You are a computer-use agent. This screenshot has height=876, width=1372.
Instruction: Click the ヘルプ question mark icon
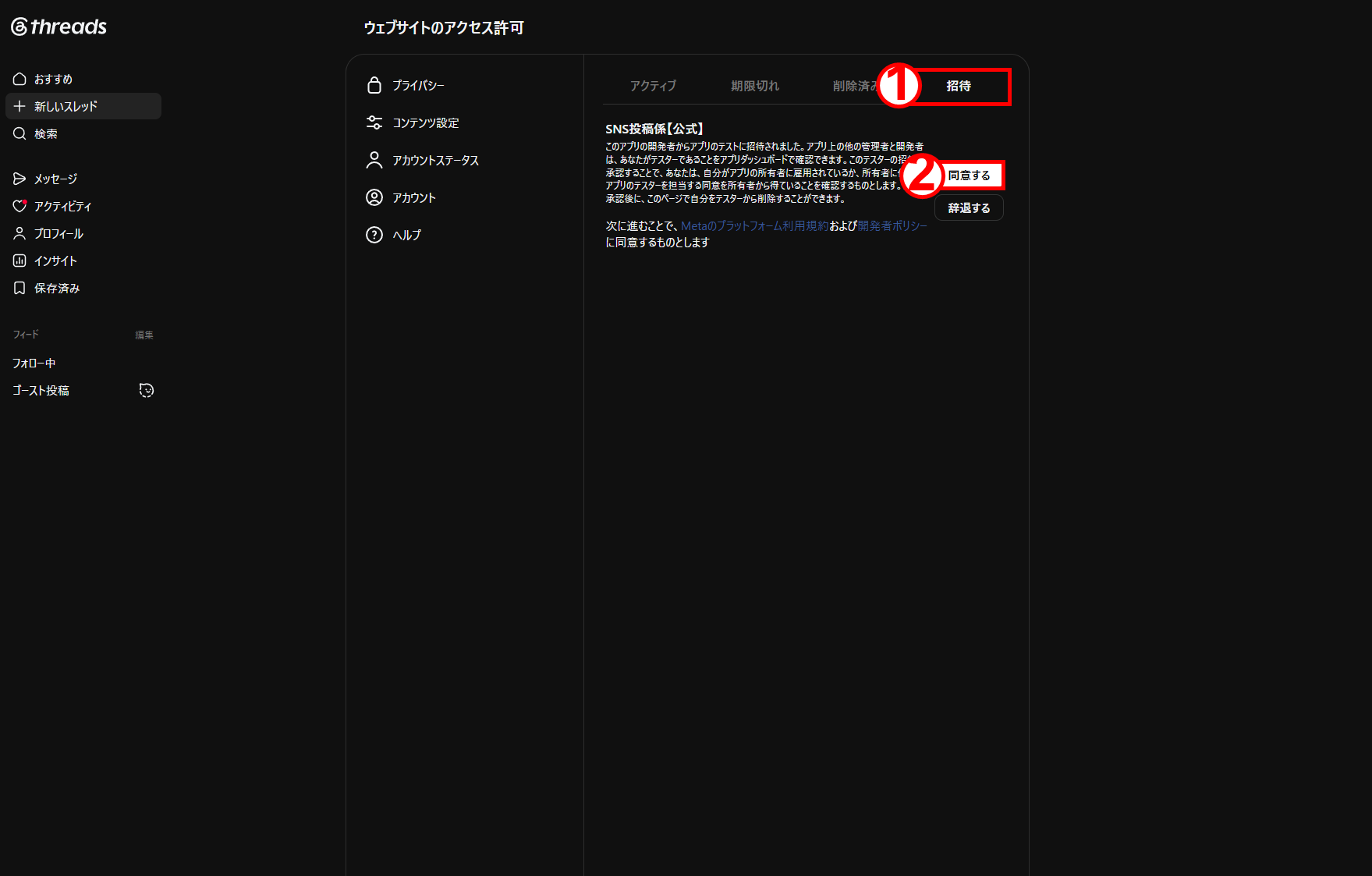click(374, 235)
